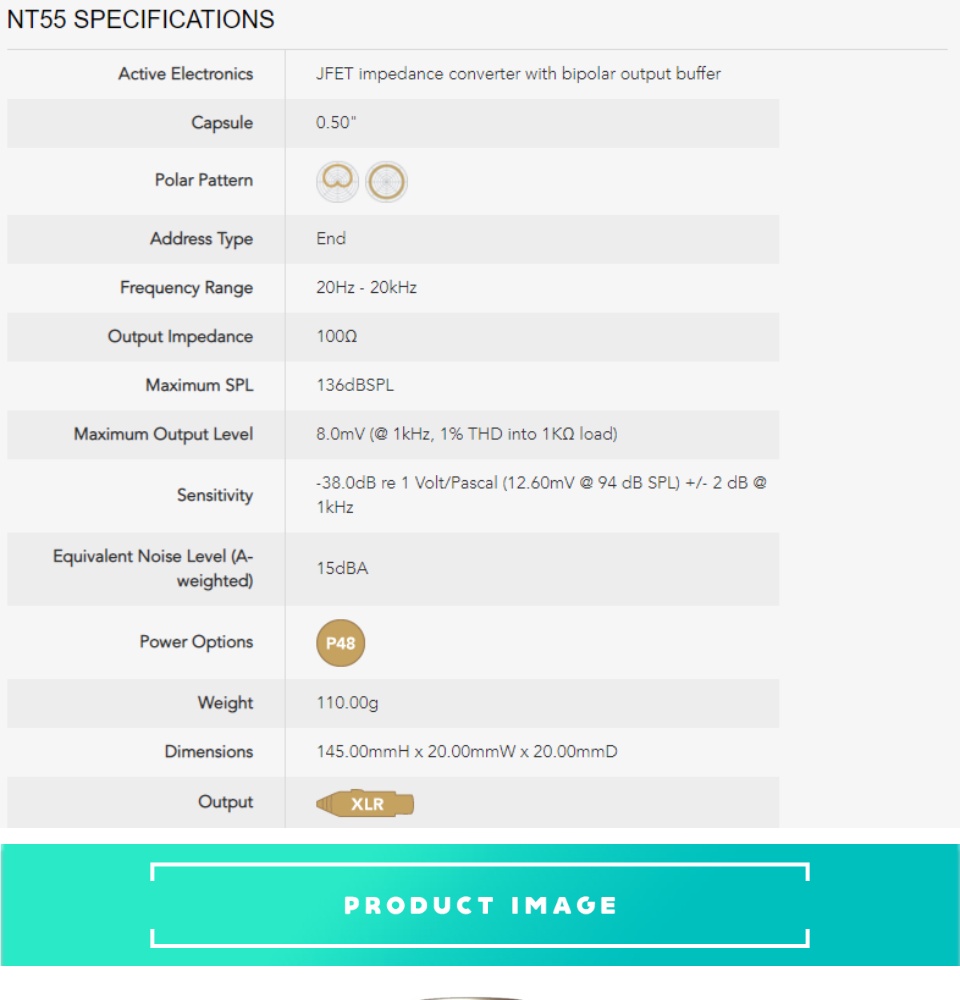The height and width of the screenshot is (1000, 960).
Task: Click the Dimensions value 145.00mmH x 20.00mmW
Action: tap(466, 752)
